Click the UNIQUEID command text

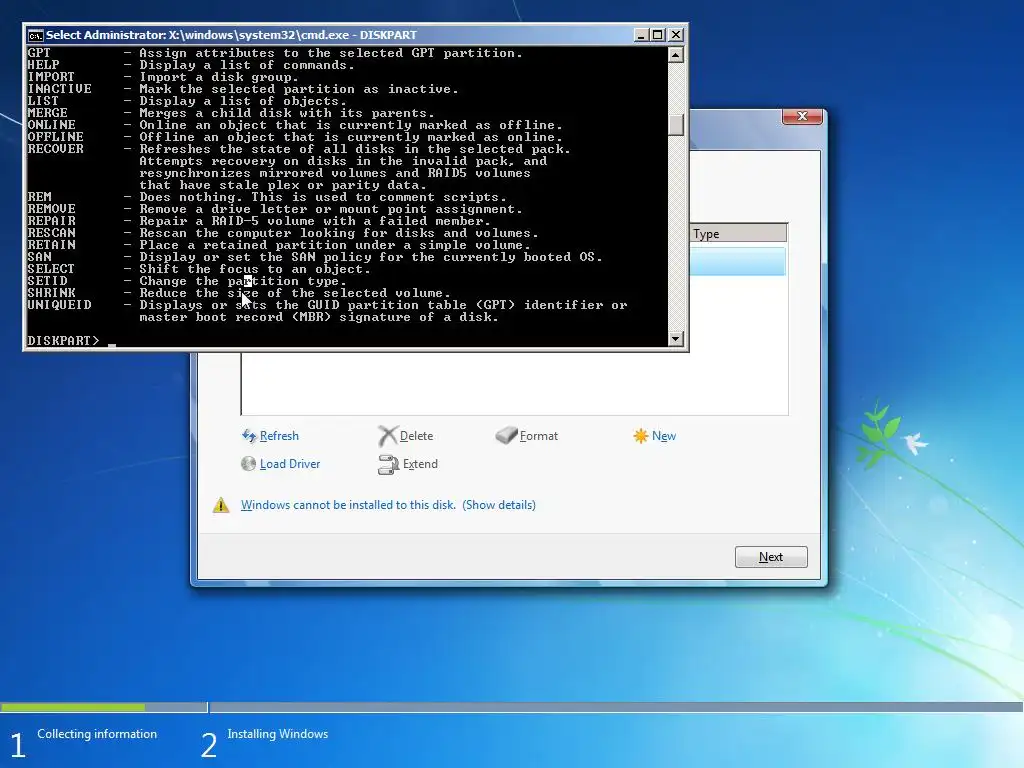59,305
